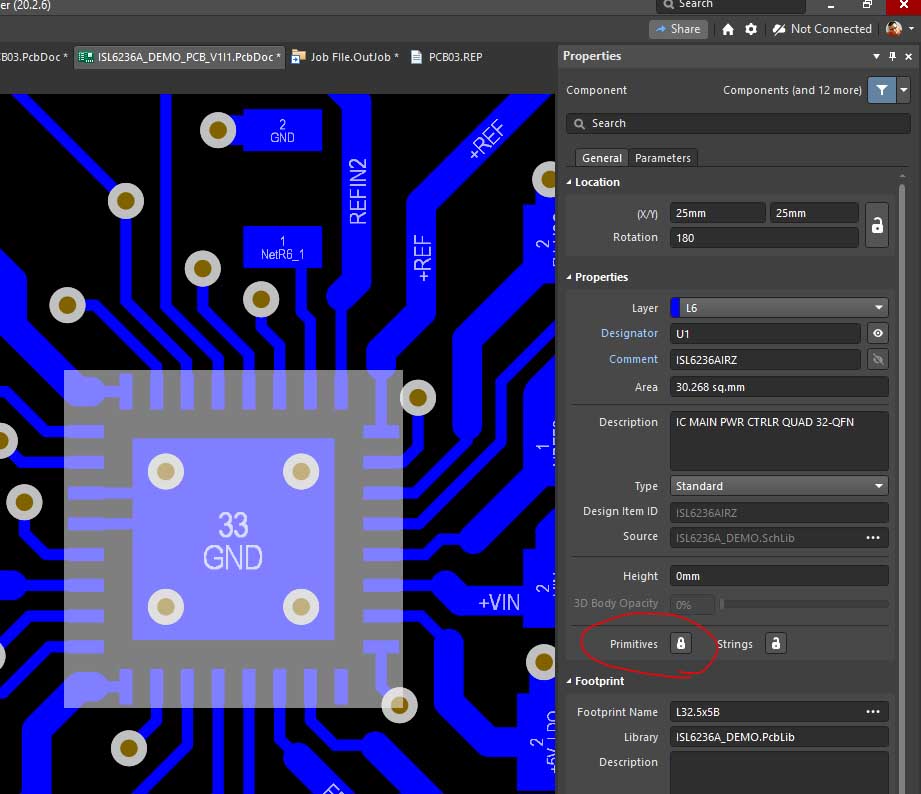Collapse the Footprint section

570,681
